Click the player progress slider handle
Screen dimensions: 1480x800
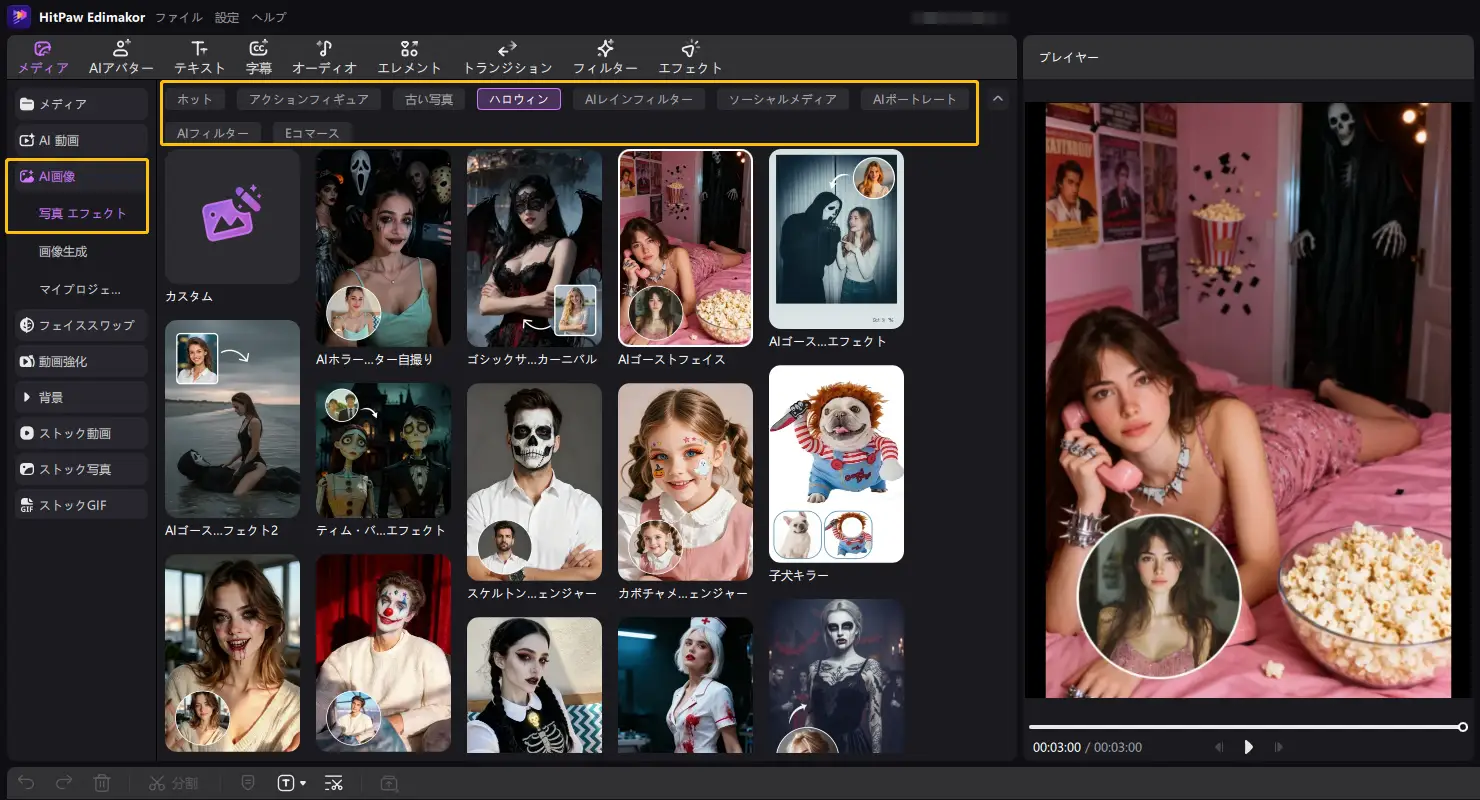[x=1462, y=727]
